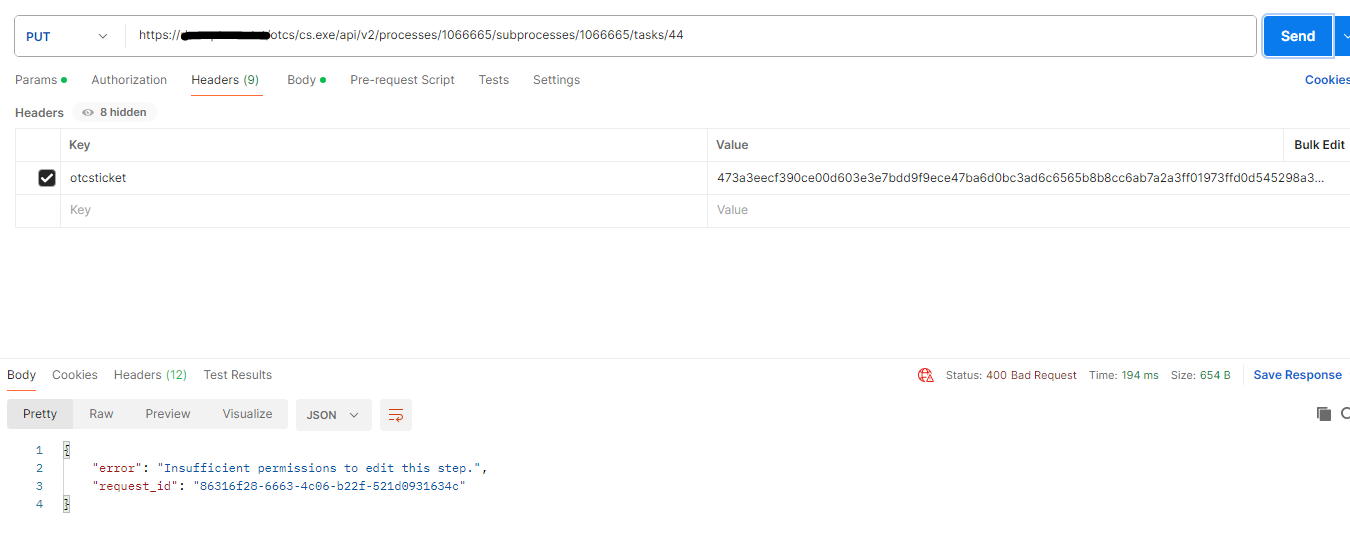The width and height of the screenshot is (1350, 545).
Task: Open the response Headers (12) tab
Action: click(x=150, y=375)
